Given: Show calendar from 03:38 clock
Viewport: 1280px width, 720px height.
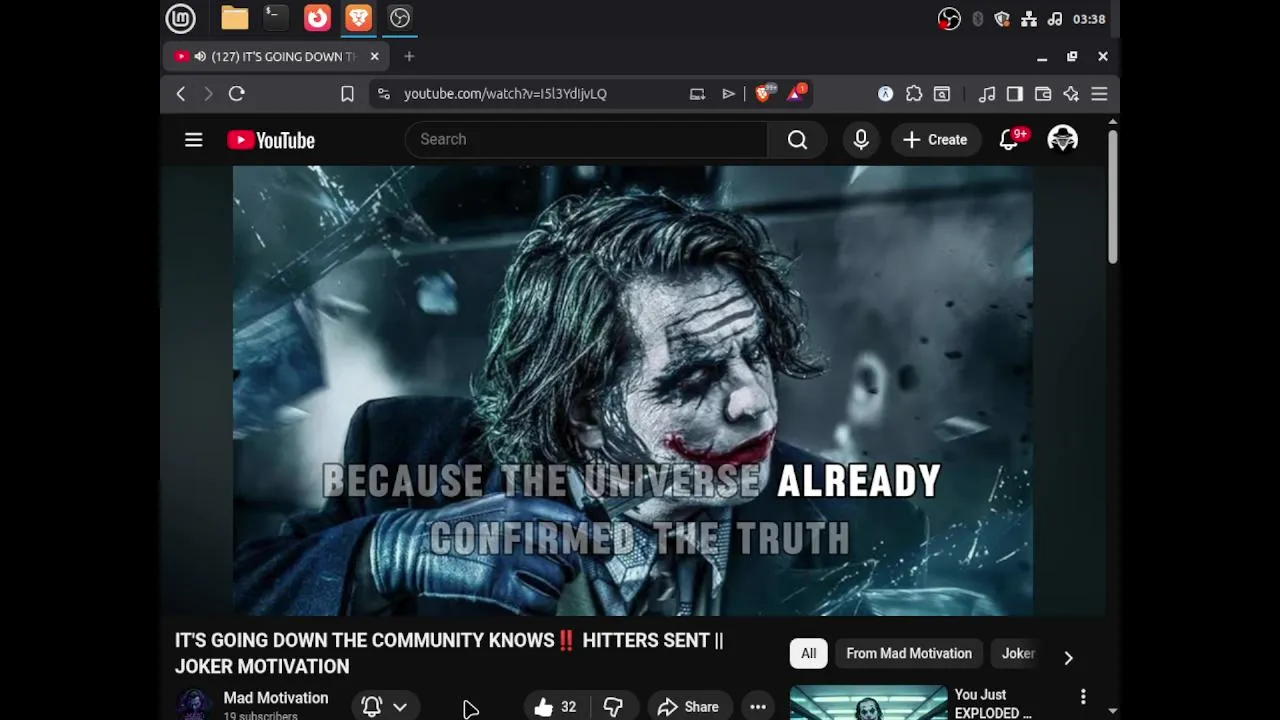Looking at the screenshot, I should coord(1089,19).
